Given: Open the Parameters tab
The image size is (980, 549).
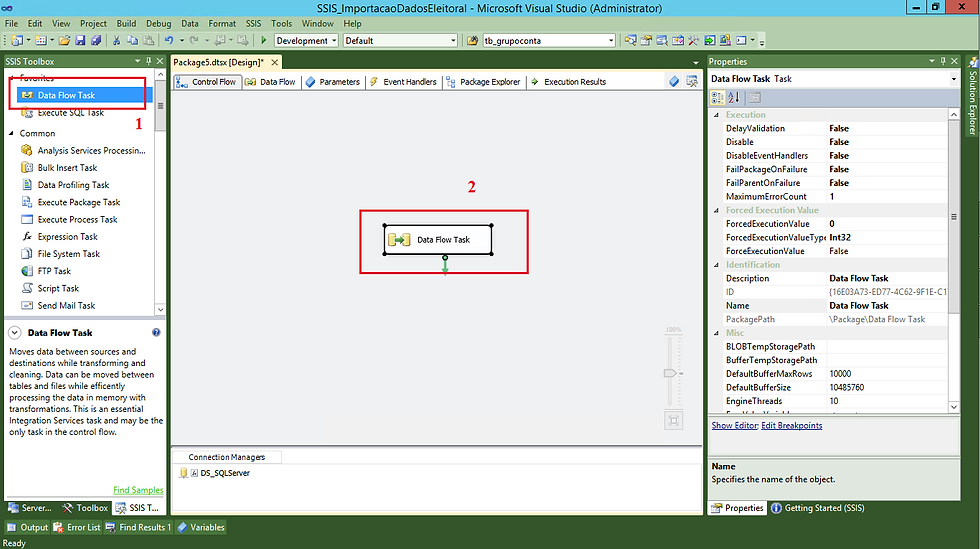Looking at the screenshot, I should coord(332,82).
